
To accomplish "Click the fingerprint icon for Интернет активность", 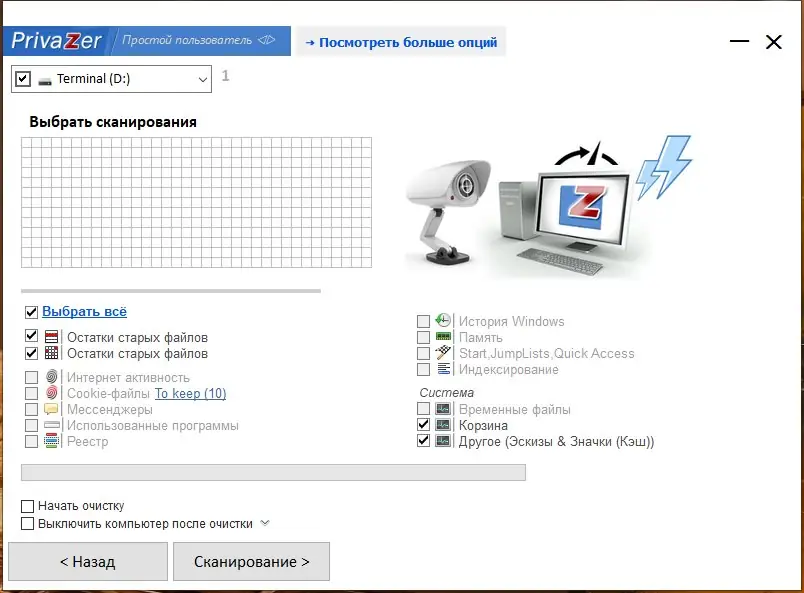I will click(51, 377).
